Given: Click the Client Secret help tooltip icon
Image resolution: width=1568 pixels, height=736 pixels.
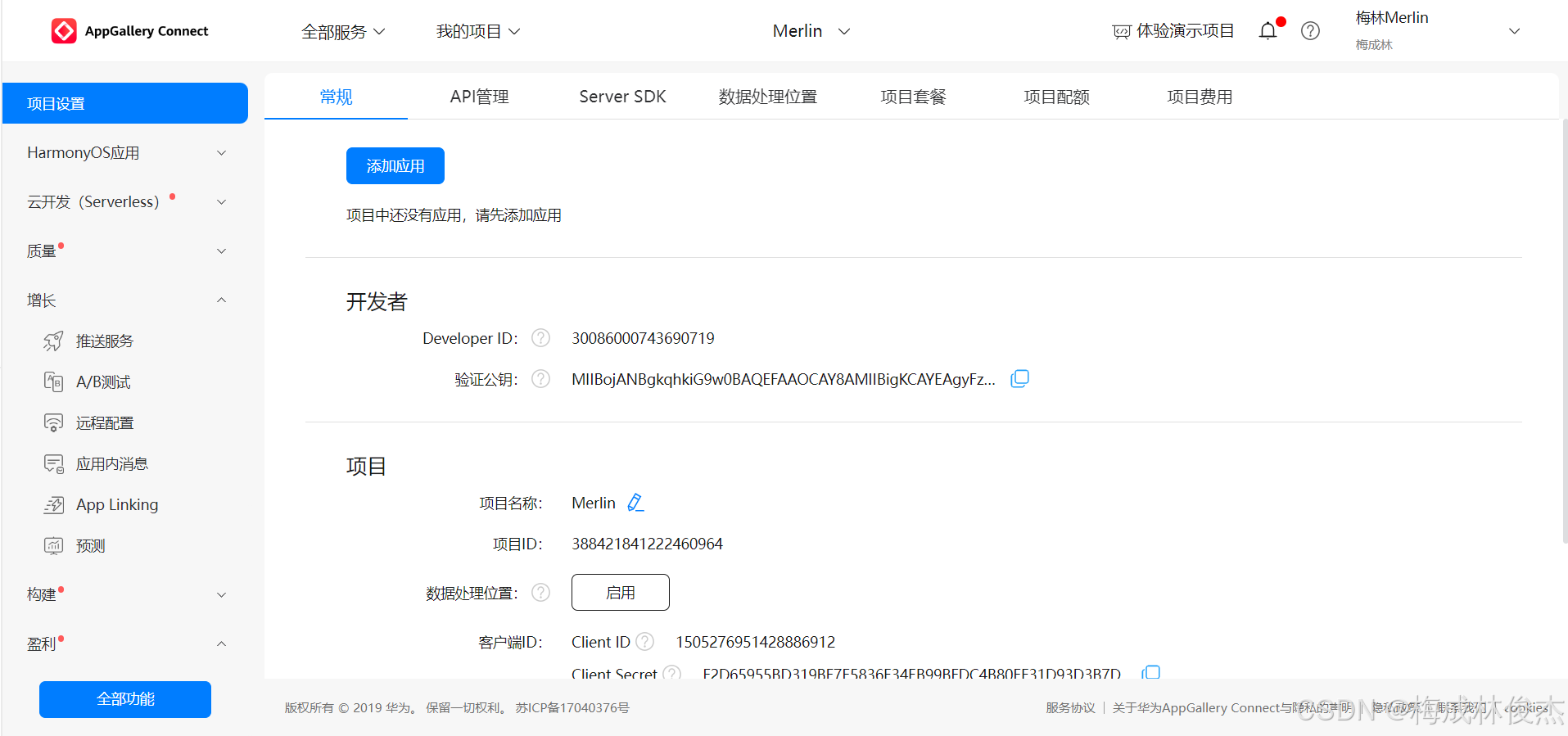Looking at the screenshot, I should click(672, 673).
